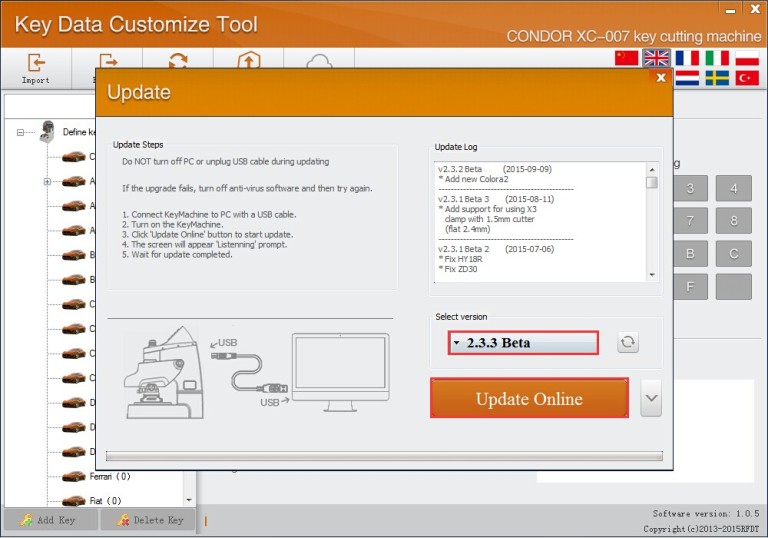
Task: Click the 'Add new Colora2' log line
Action: pos(473,179)
